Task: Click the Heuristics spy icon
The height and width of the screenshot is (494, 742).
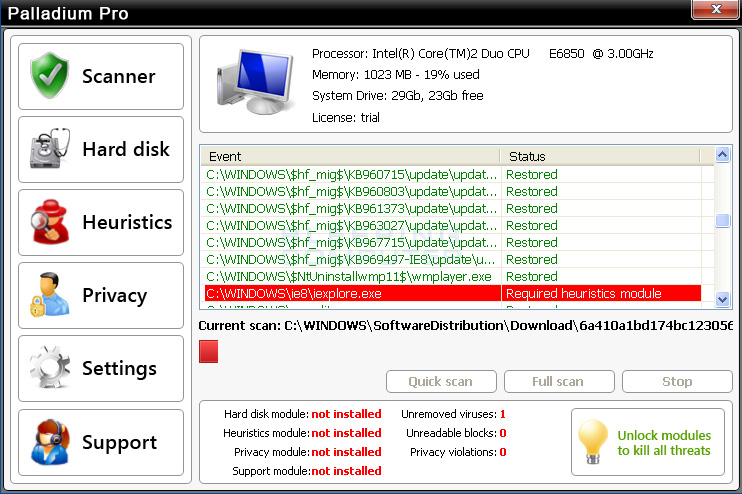Action: 50,222
